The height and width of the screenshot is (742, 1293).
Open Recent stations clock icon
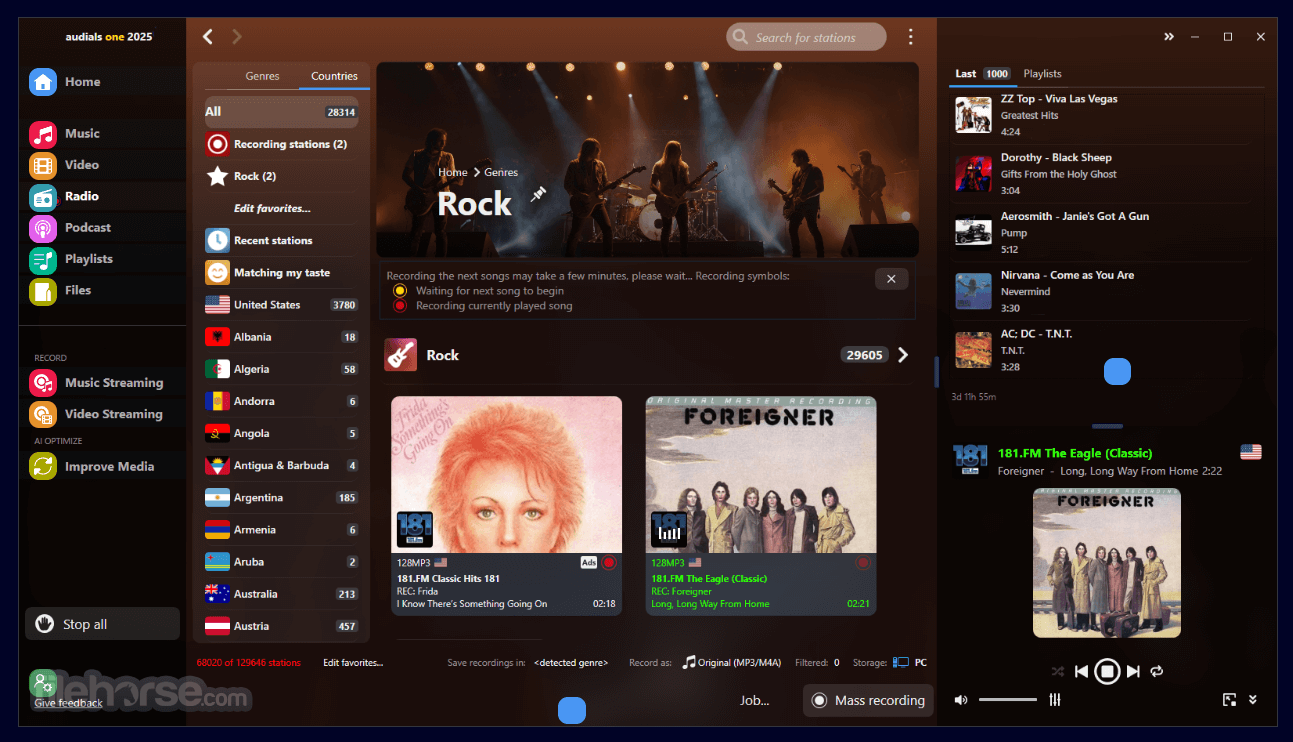217,240
